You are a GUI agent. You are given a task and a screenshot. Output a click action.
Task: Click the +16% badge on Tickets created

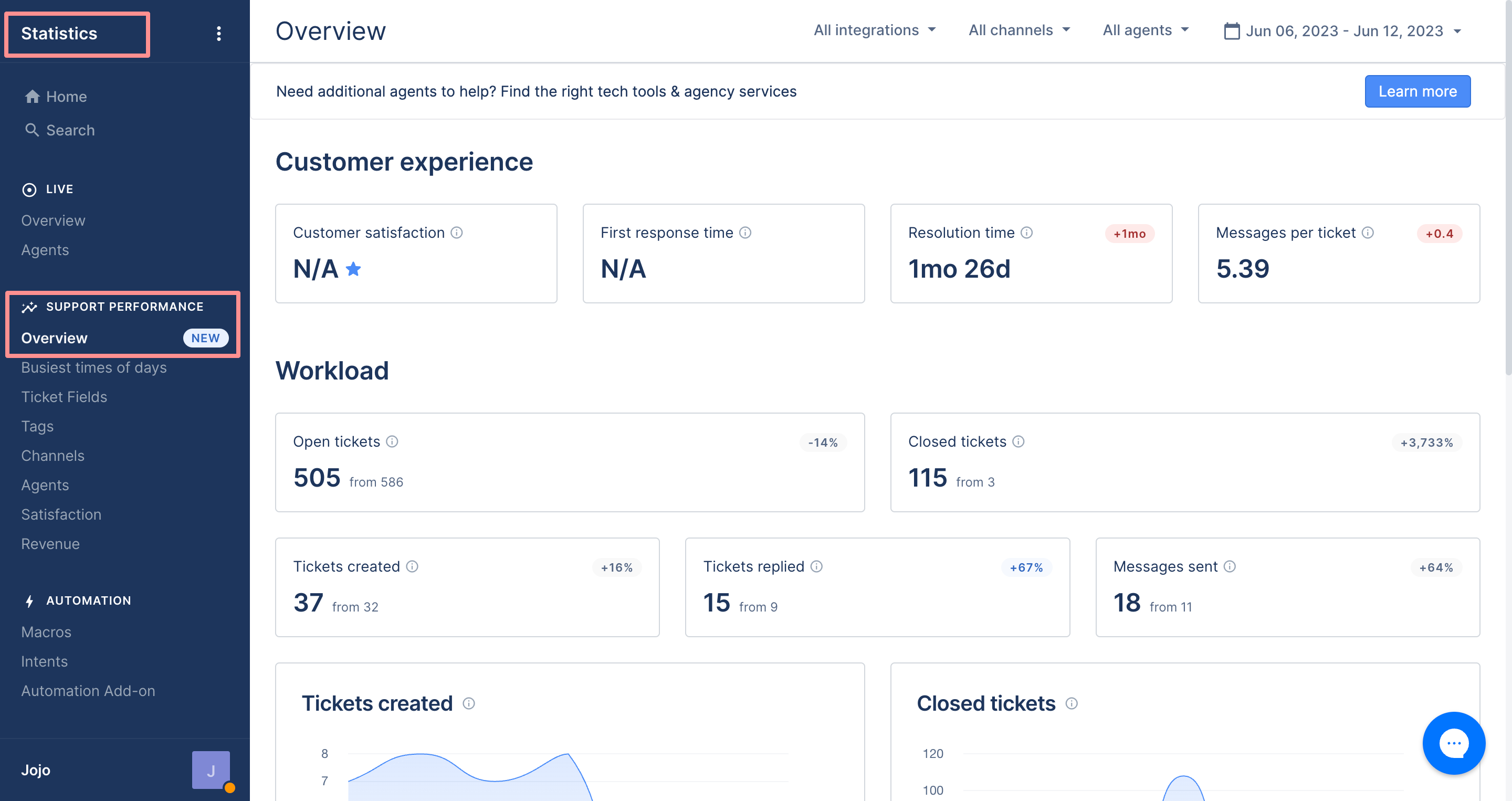[616, 567]
